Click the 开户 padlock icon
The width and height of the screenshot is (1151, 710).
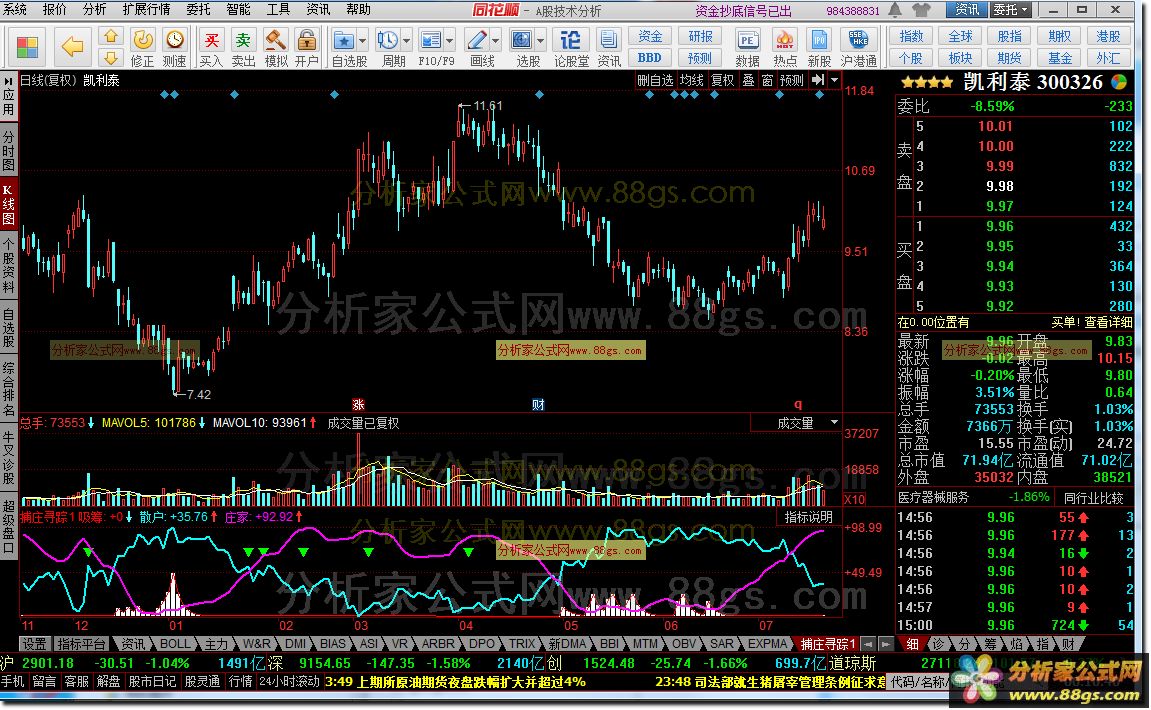point(307,40)
